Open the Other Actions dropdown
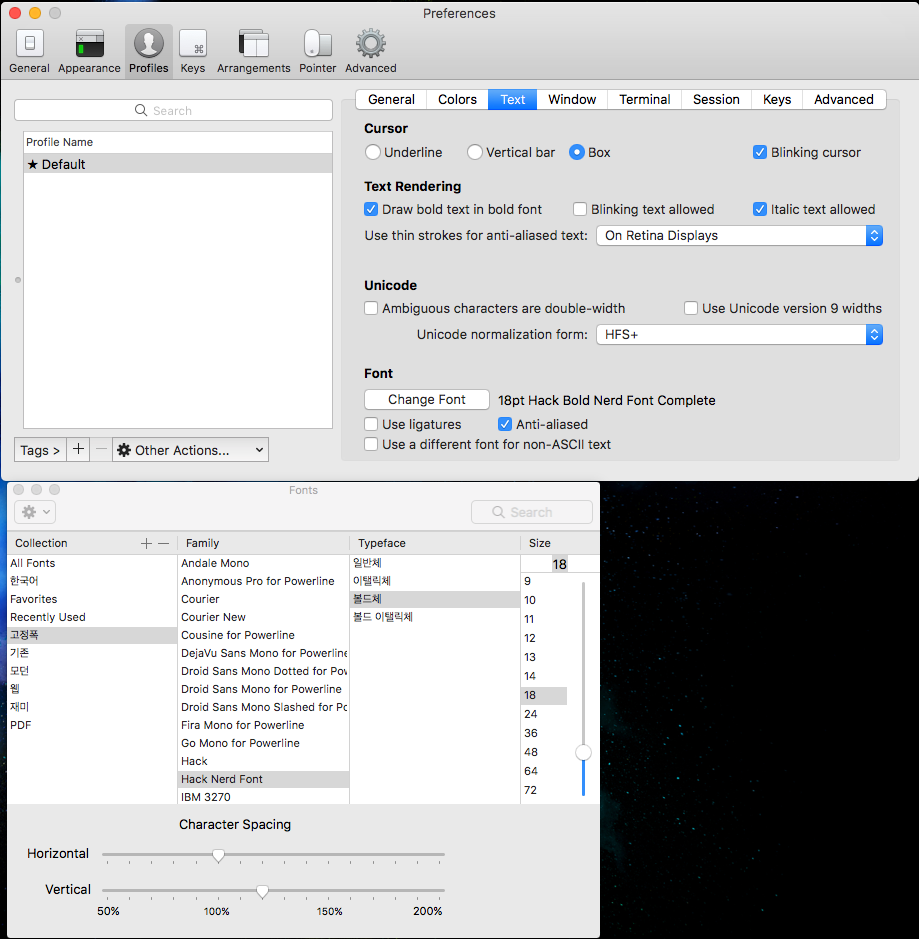This screenshot has width=919, height=939. point(191,450)
